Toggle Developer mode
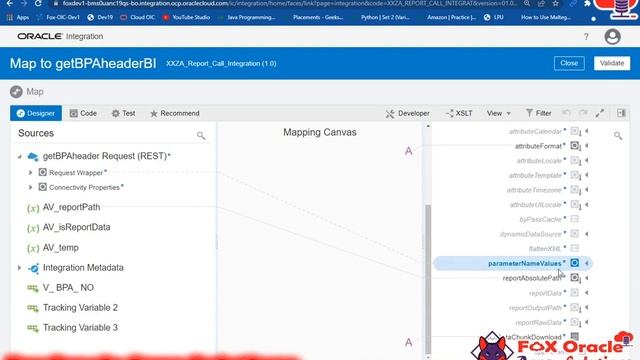 point(407,113)
